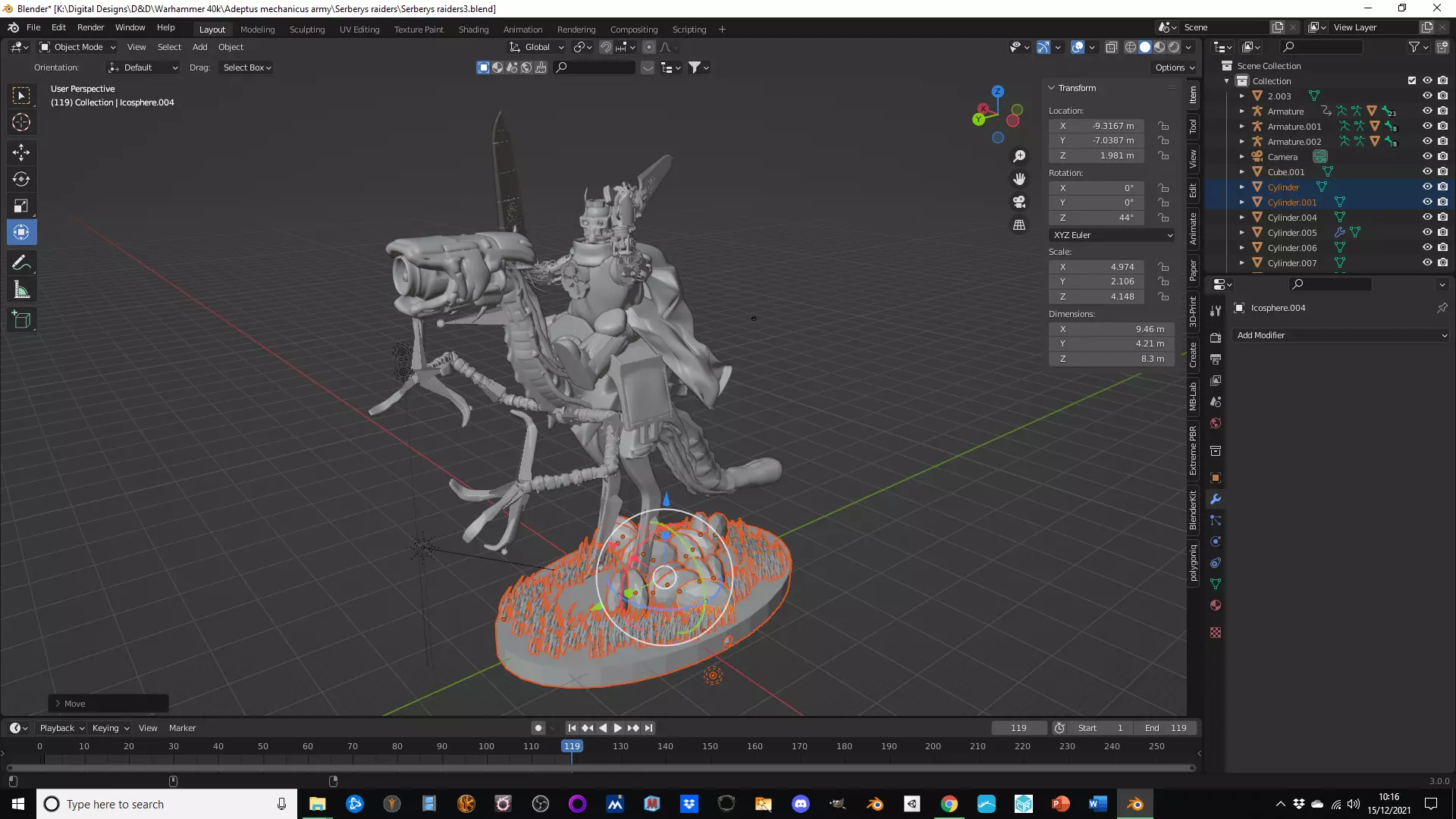1456x819 pixels.
Task: Click the outliner search field
Action: (1320, 47)
